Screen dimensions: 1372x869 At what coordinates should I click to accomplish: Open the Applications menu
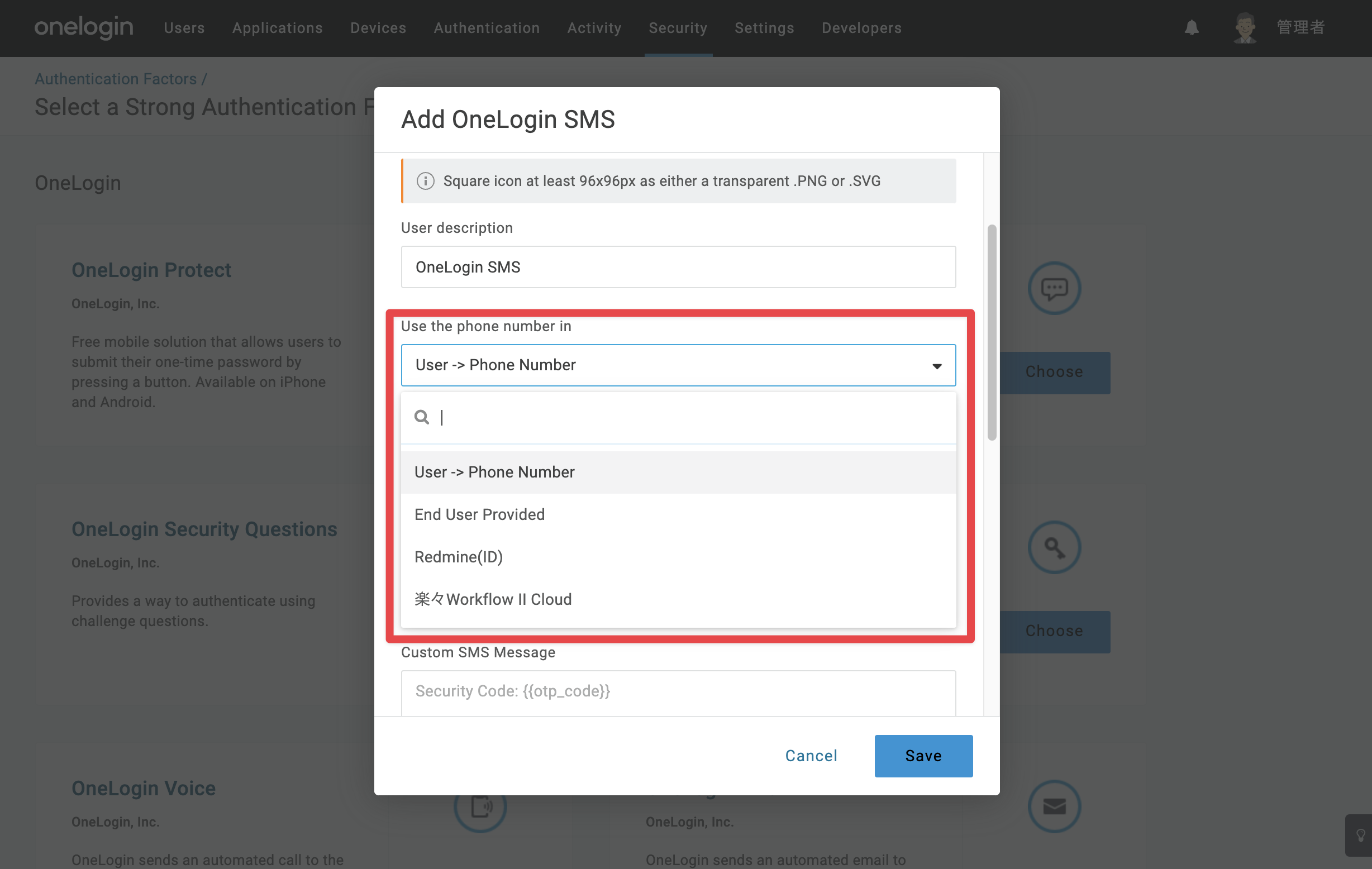pos(278,27)
